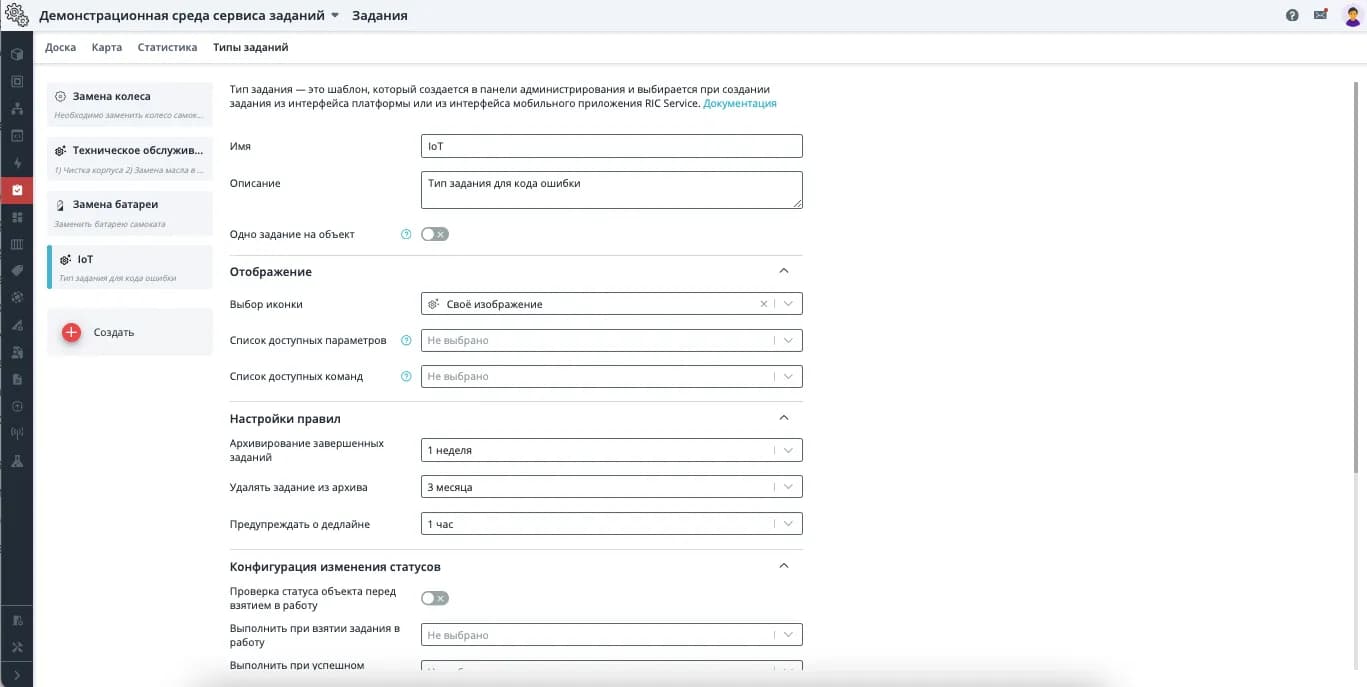Click help hint beside Одно задание на объект
The height and width of the screenshot is (687, 1367).
pos(406,234)
